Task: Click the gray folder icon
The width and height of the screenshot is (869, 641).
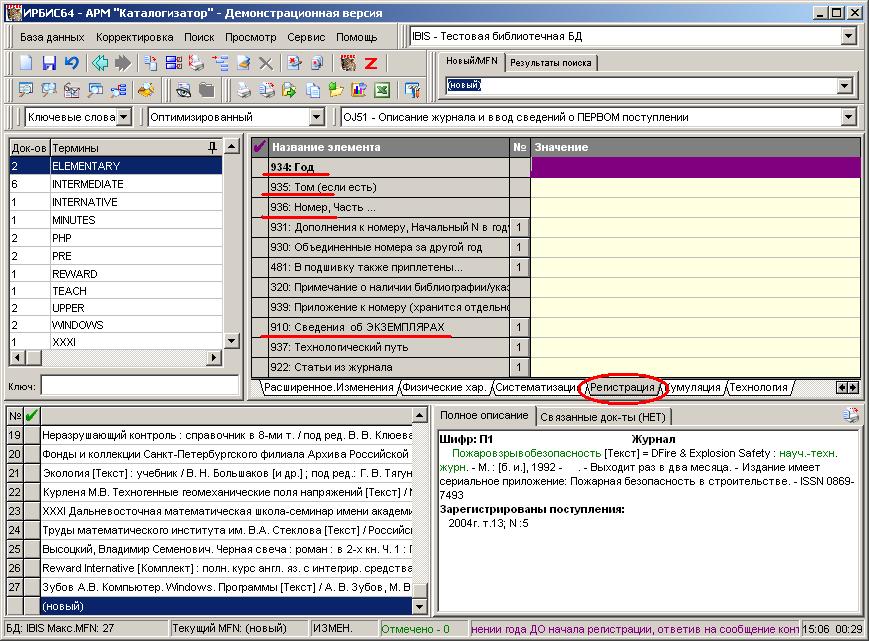Action: [x=207, y=90]
